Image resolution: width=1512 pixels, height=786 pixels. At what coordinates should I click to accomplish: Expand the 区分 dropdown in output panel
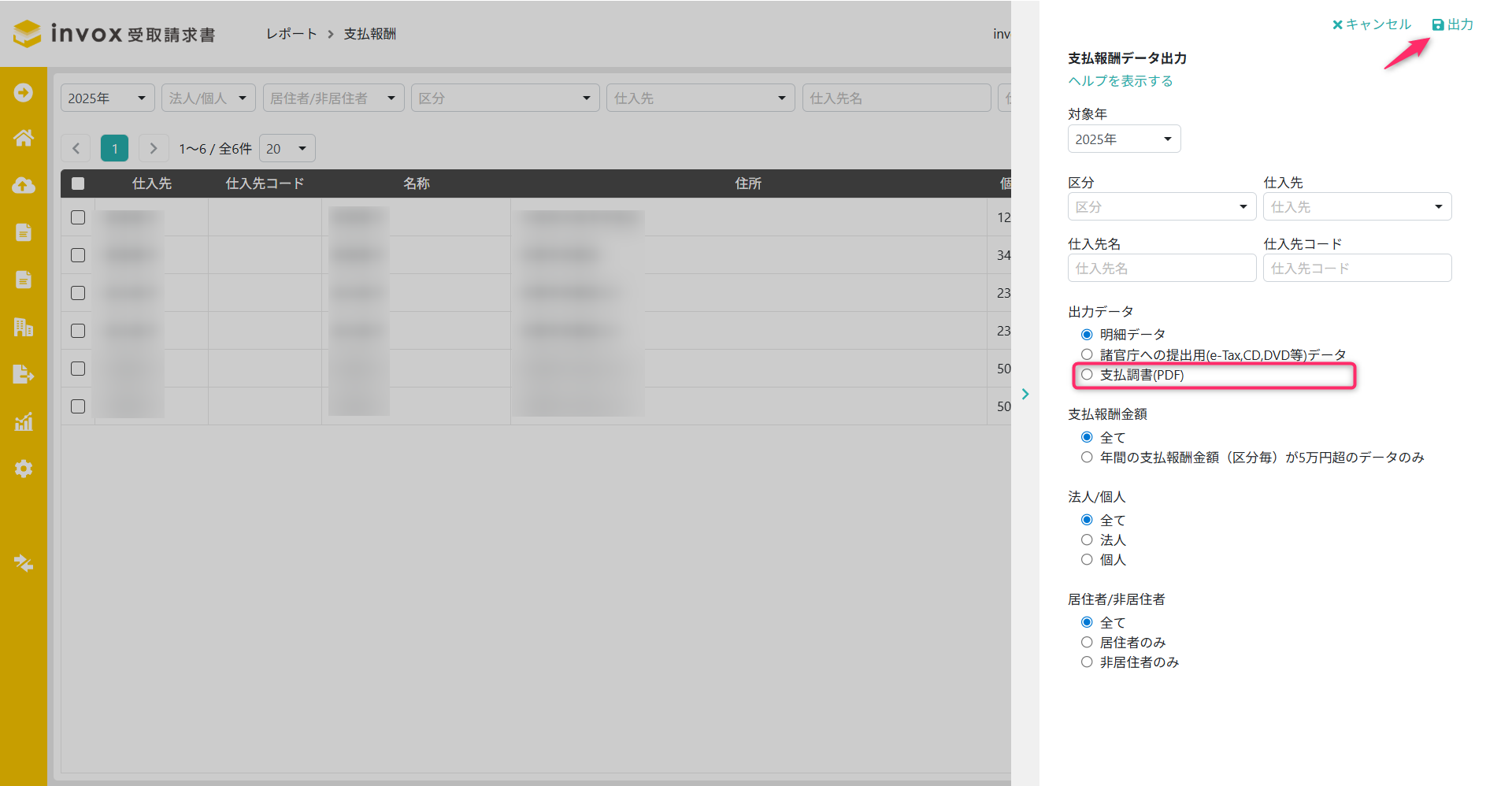point(1161,207)
